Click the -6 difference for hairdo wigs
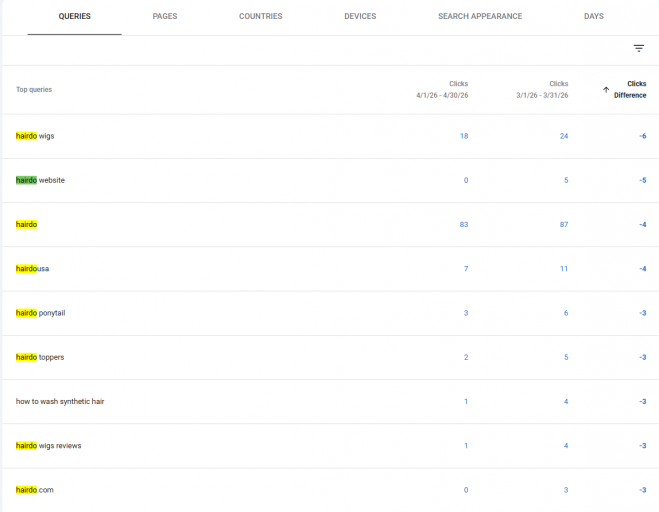Screen dimensions: 659x512 643,136
